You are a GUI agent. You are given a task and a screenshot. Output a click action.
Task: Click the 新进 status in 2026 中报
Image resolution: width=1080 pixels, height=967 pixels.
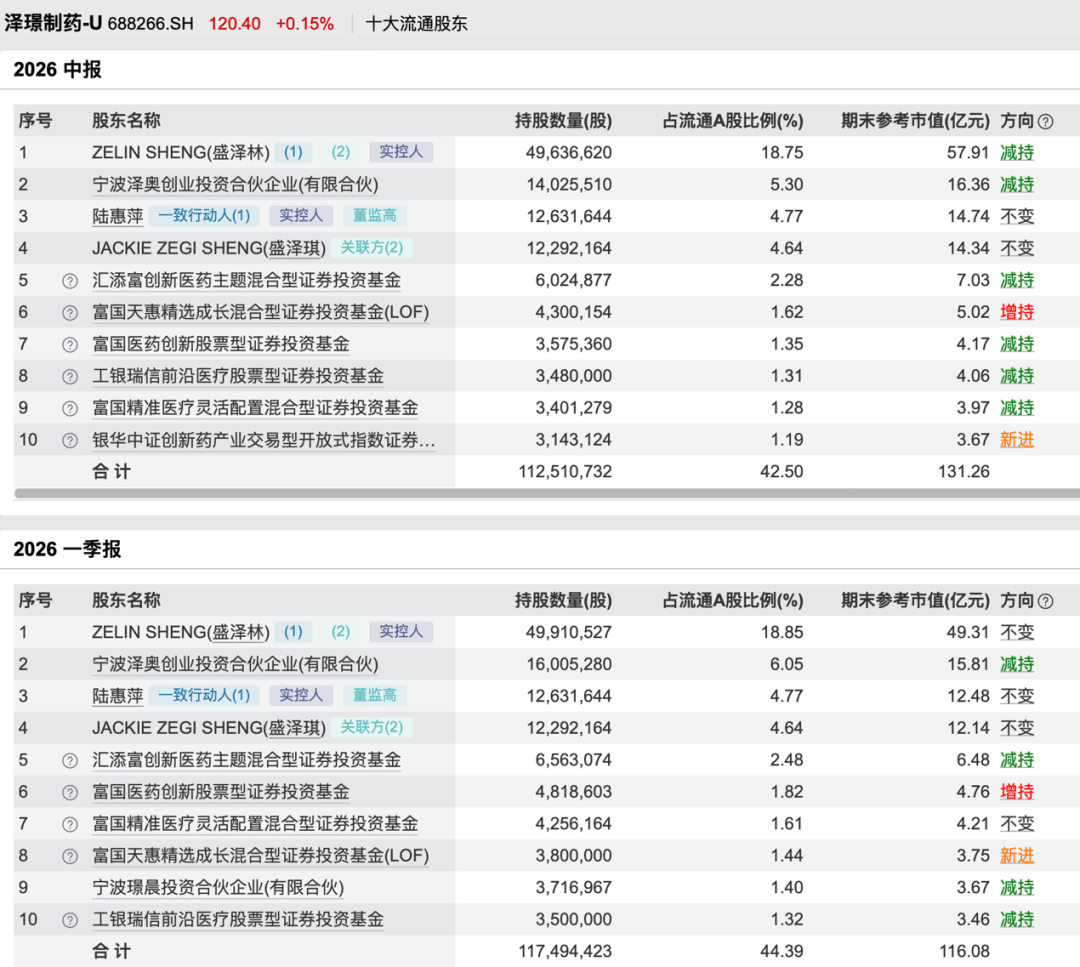[x=1017, y=439]
